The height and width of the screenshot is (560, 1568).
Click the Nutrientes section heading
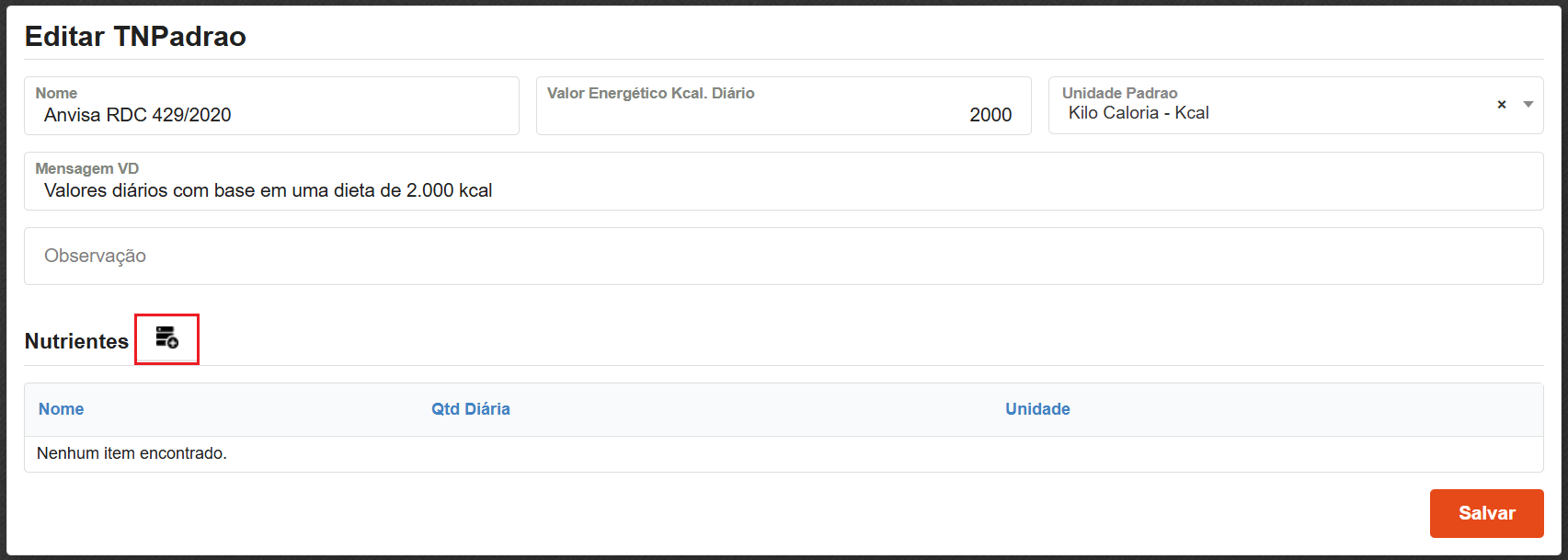point(76,341)
